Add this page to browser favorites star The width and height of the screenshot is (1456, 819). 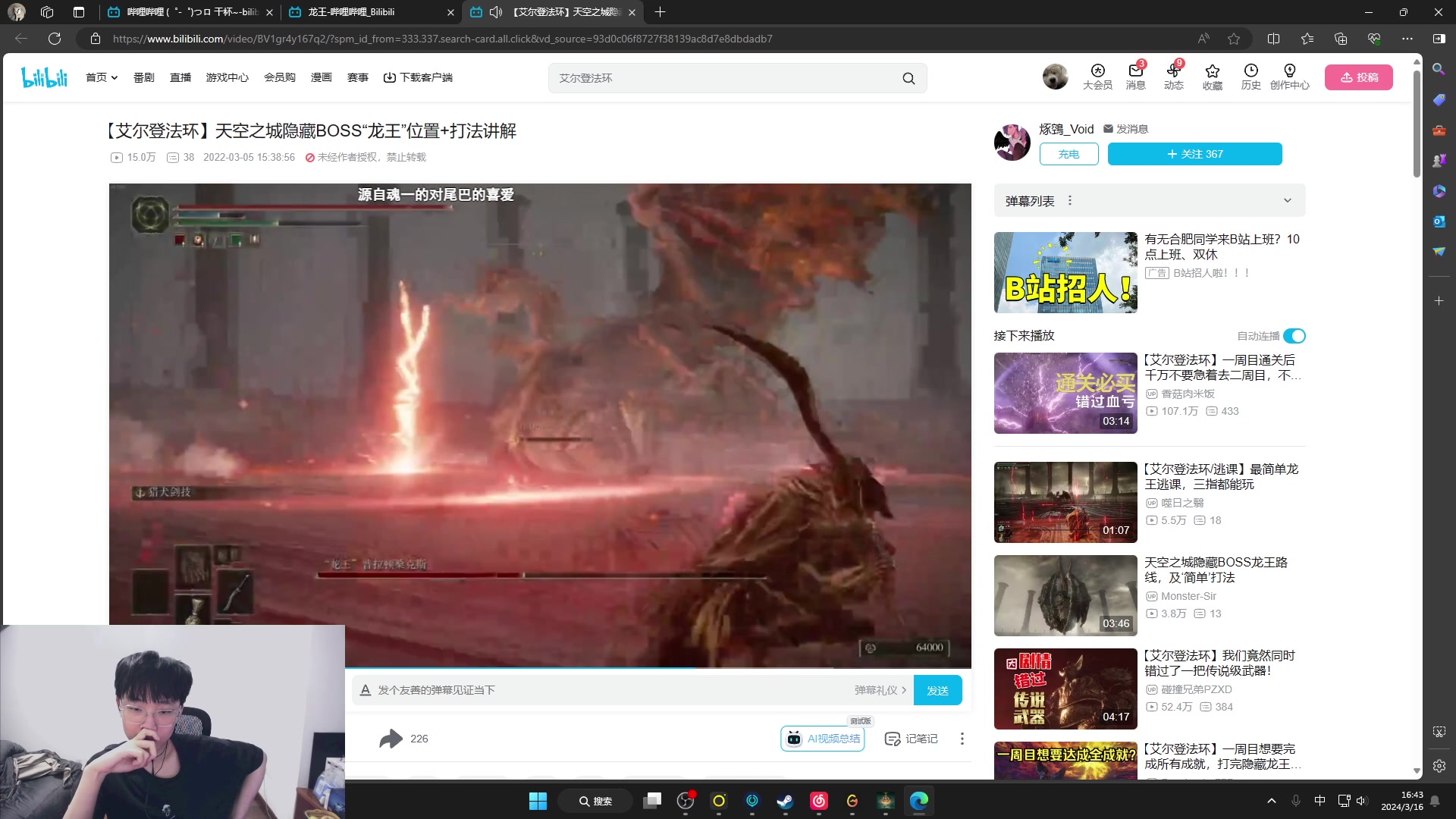(1234, 39)
